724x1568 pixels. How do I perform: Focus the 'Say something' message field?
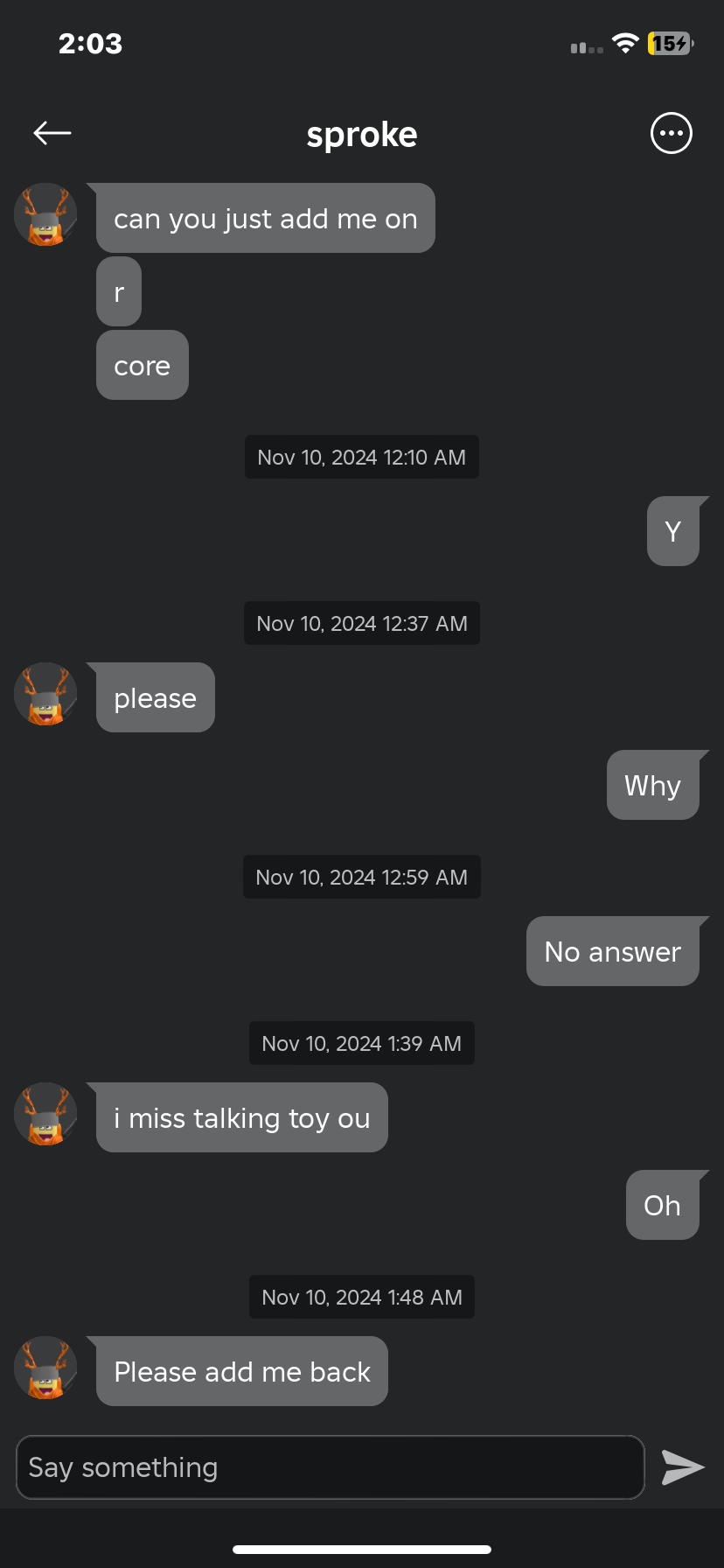click(x=331, y=1467)
